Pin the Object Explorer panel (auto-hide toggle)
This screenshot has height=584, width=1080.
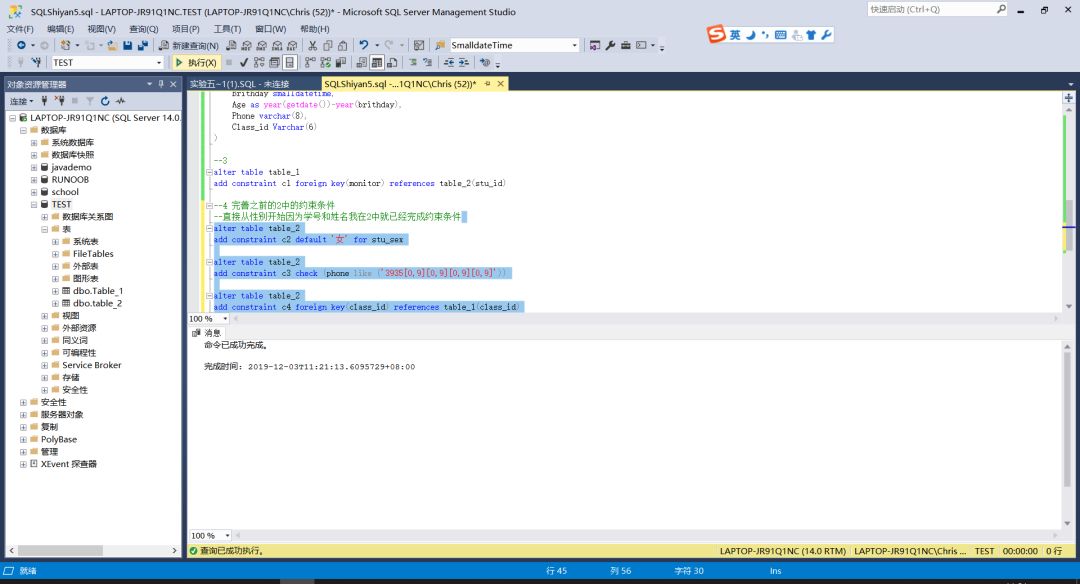pyautogui.click(x=160, y=84)
